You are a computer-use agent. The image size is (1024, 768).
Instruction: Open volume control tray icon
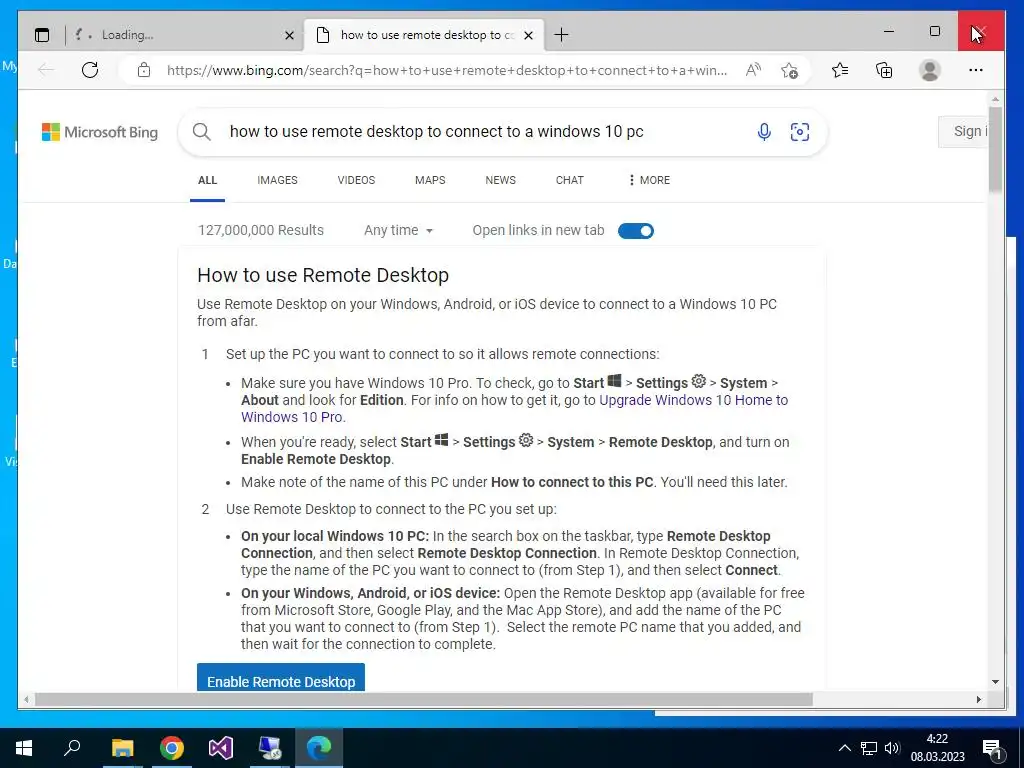tap(891, 748)
